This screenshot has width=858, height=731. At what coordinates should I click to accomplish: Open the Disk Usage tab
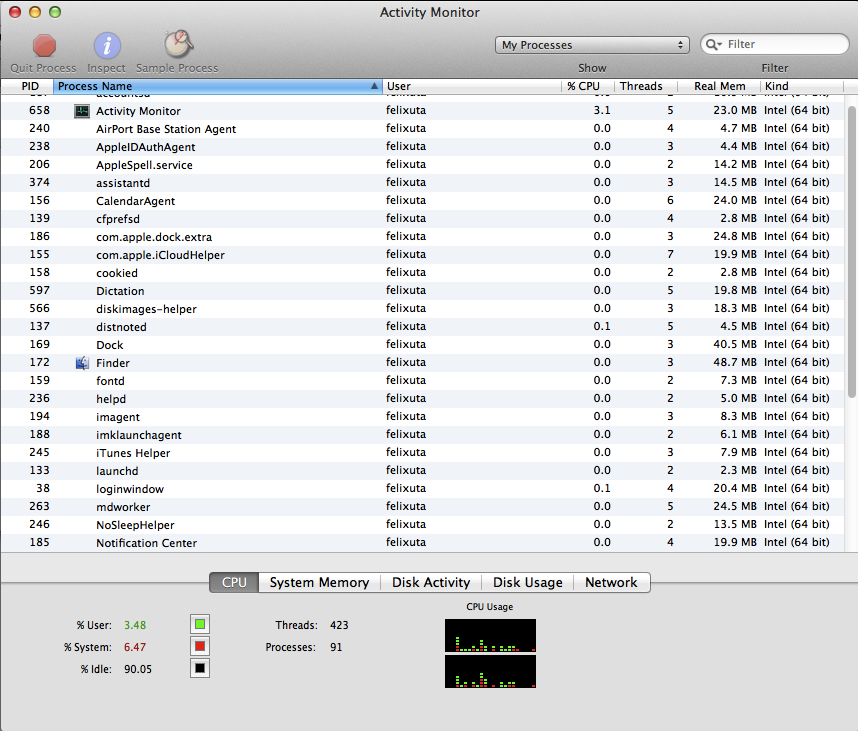[527, 583]
